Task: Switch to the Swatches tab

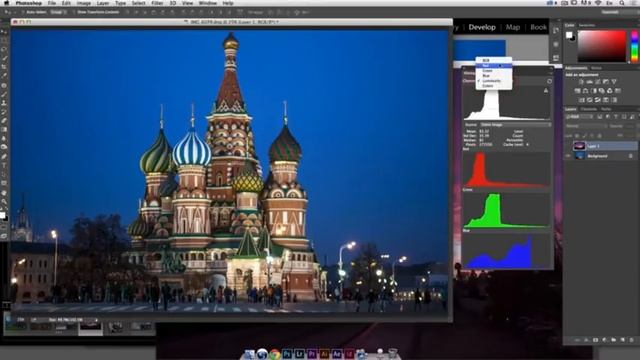Action: pos(587,25)
